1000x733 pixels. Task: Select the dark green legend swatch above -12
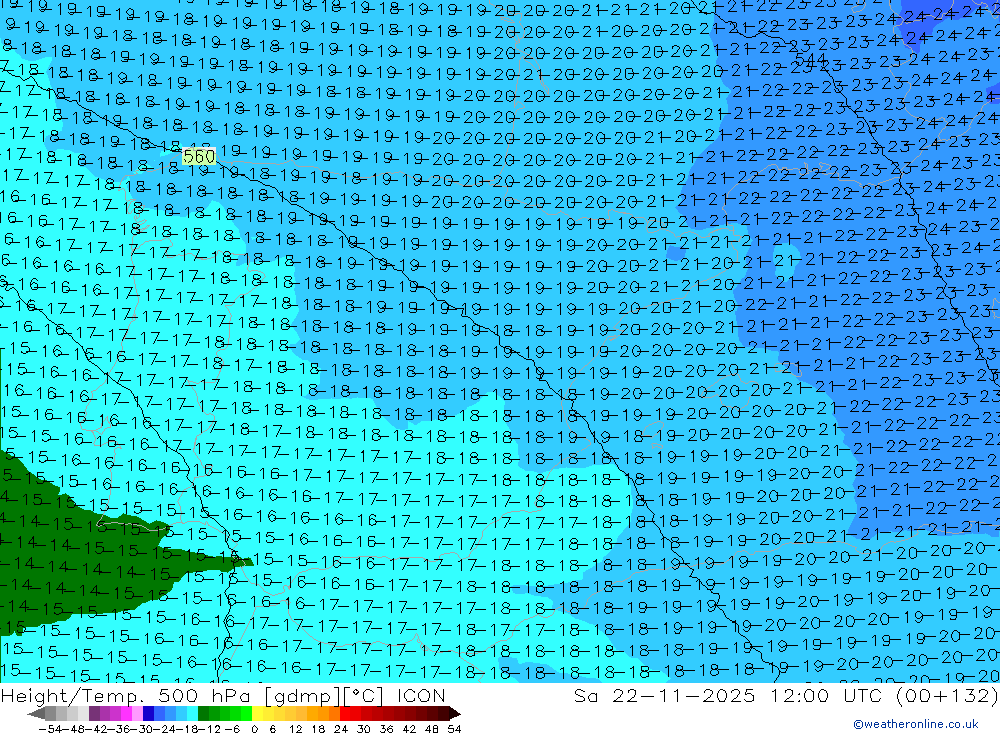coord(203,714)
